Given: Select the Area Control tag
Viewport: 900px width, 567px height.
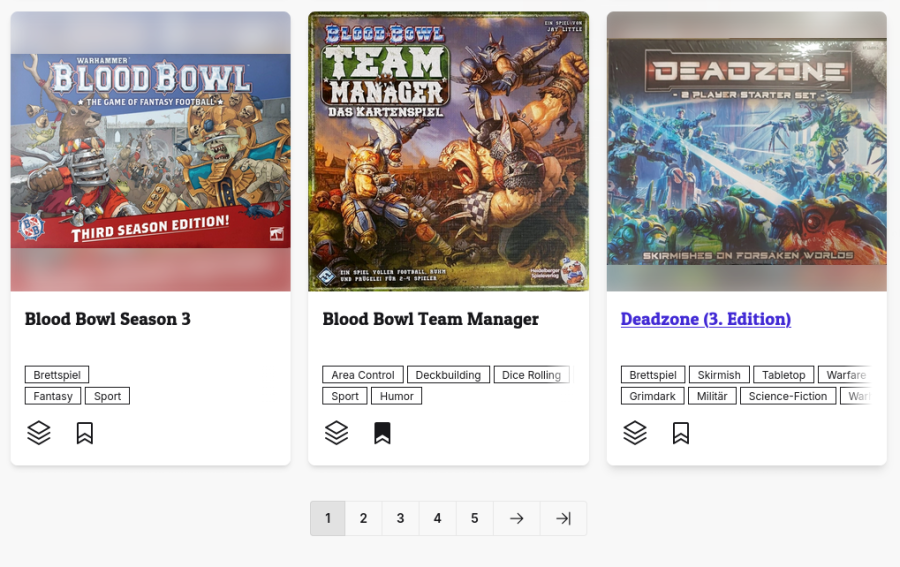Looking at the screenshot, I should coord(363,375).
